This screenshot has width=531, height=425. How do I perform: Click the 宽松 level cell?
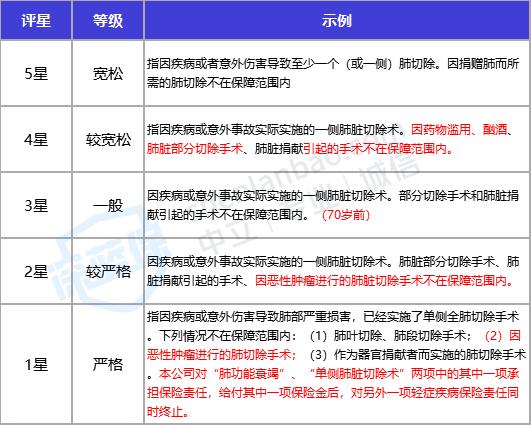tap(108, 73)
